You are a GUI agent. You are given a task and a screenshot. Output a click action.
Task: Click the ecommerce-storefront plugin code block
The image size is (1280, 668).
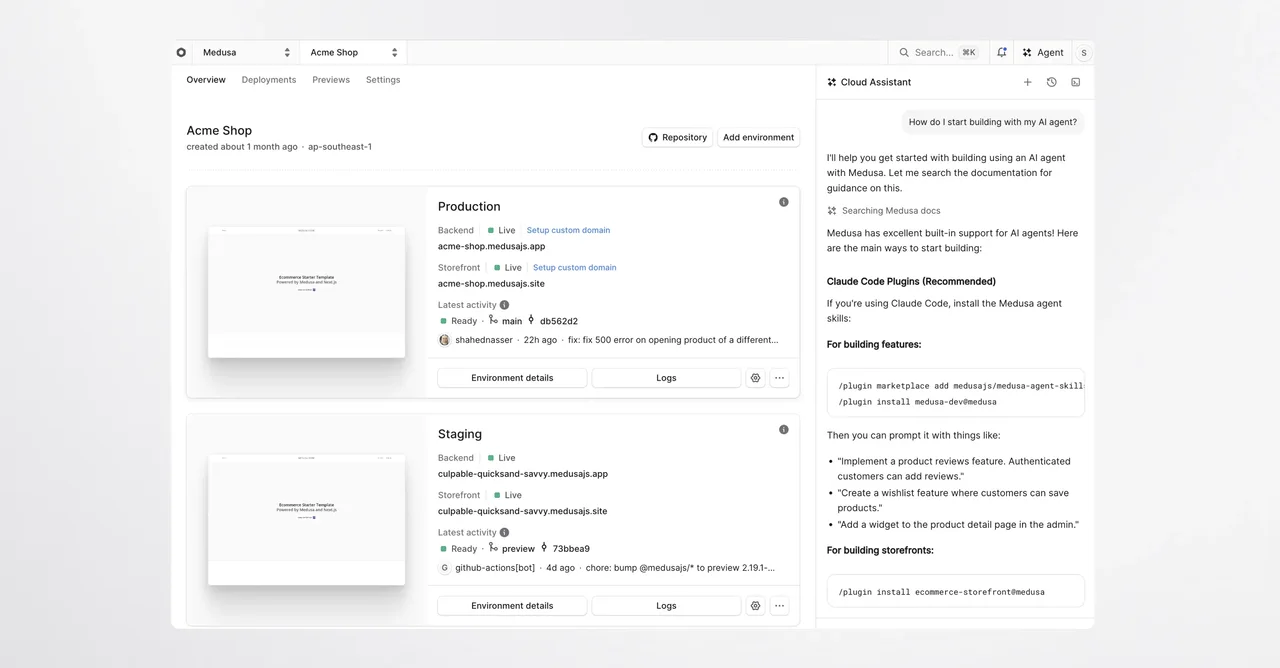coord(956,591)
